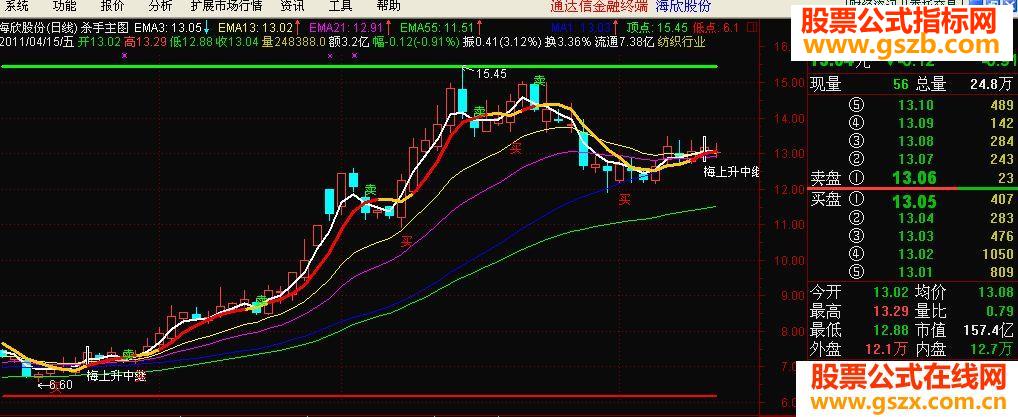Click the red bottom horizontal line

pos(359,396)
